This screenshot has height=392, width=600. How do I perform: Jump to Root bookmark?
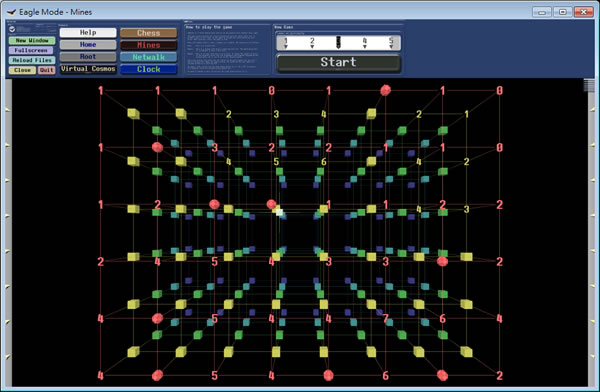88,57
